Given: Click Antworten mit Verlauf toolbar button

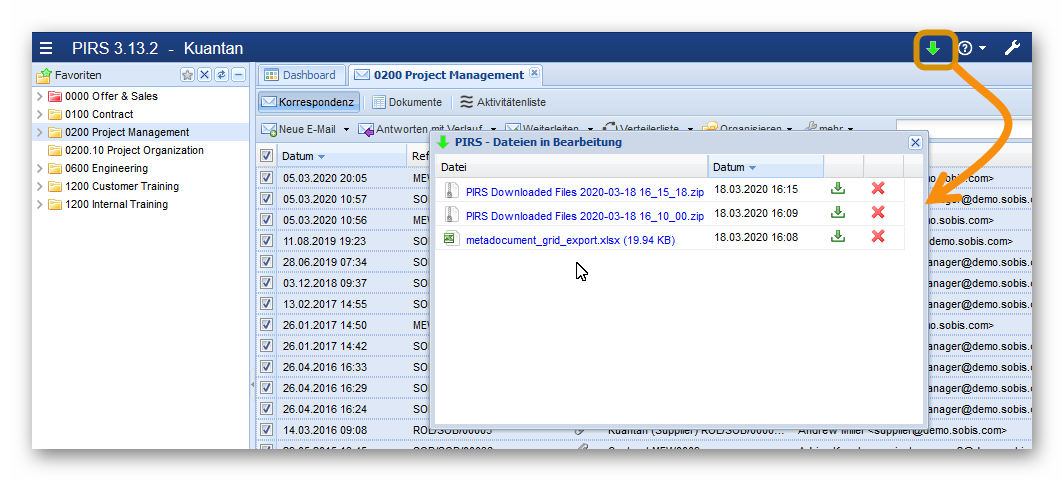Looking at the screenshot, I should coord(421,129).
